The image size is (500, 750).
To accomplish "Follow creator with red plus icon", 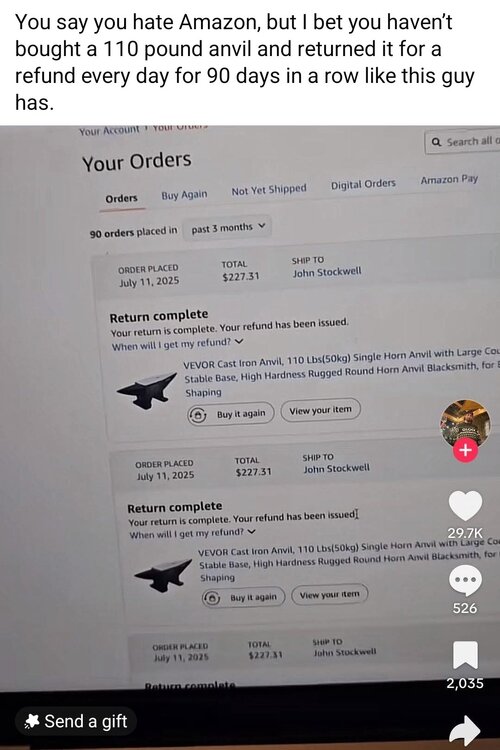I will click(x=466, y=451).
